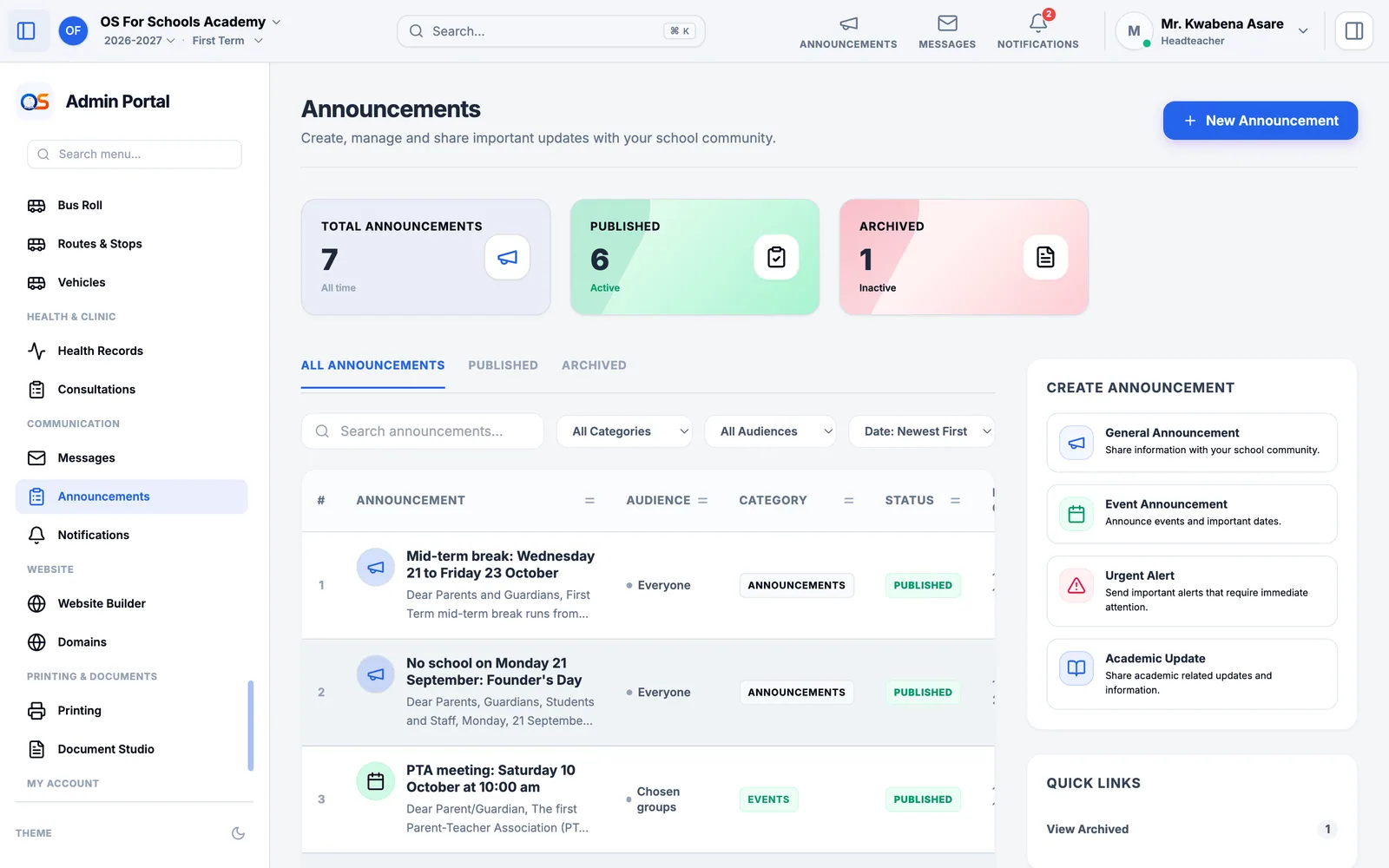Create an Academic Update
This screenshot has height=868, width=1389.
(1192, 674)
